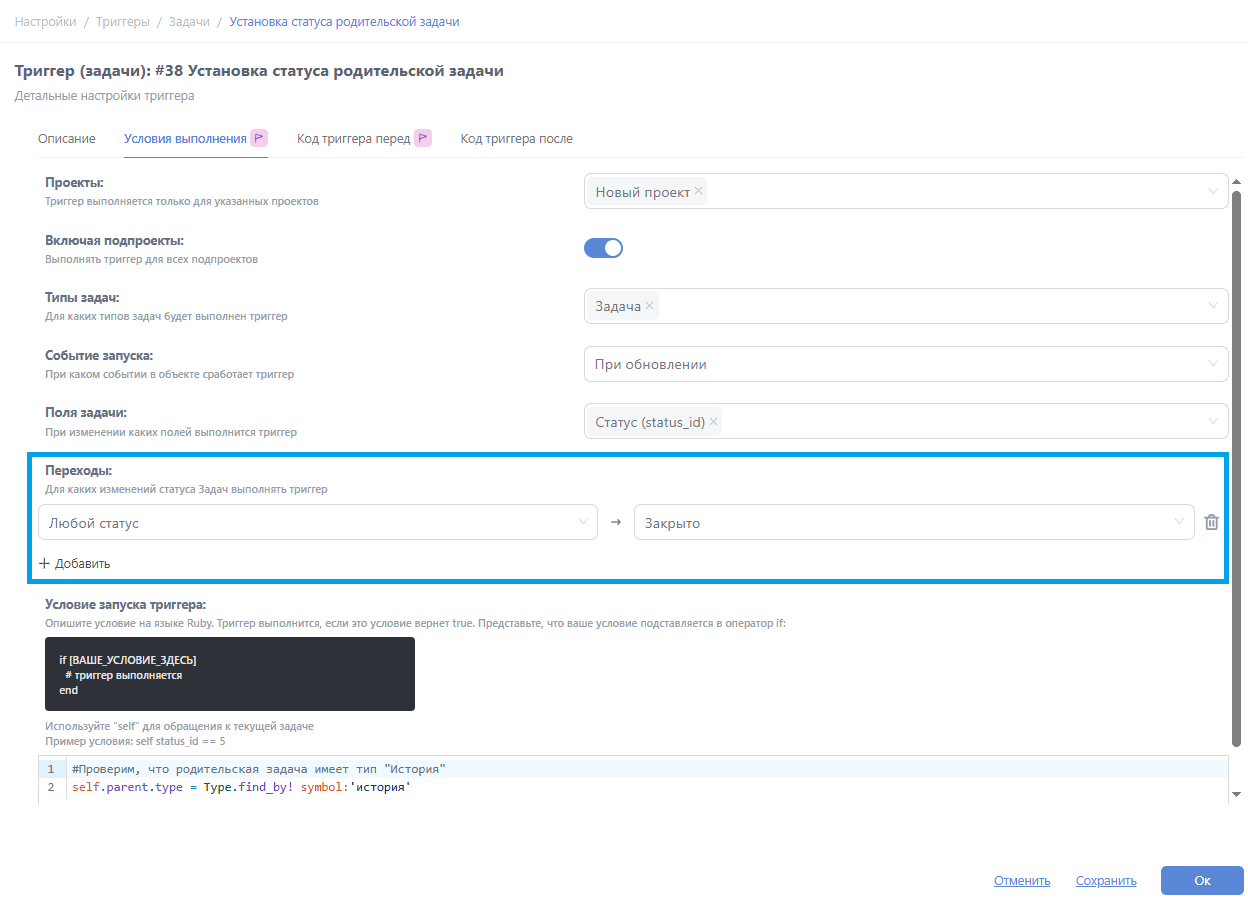1248x900 pixels.
Task: Open the 'Закрыто' target status dropdown
Action: [913, 522]
